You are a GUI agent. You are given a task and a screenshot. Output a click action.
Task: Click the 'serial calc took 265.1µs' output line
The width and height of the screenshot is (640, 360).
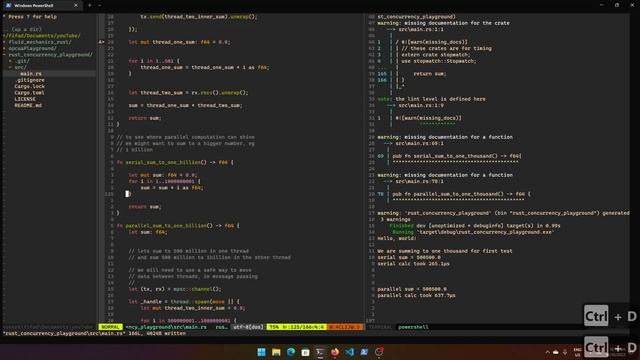[x=413, y=264]
